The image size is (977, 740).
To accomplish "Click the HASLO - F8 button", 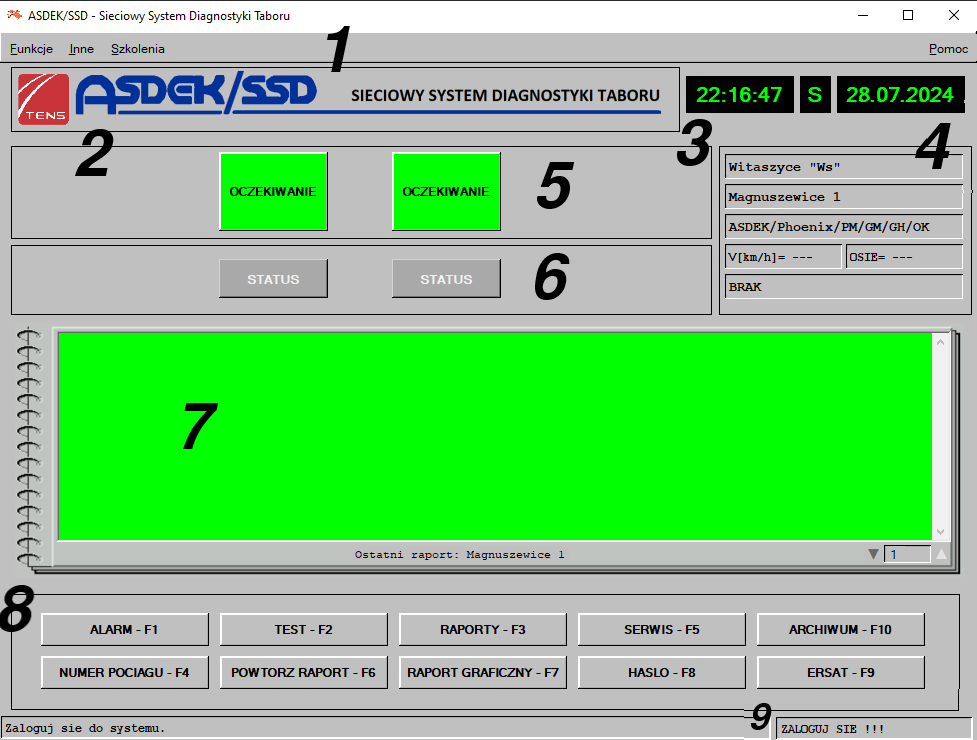I will pos(662,672).
